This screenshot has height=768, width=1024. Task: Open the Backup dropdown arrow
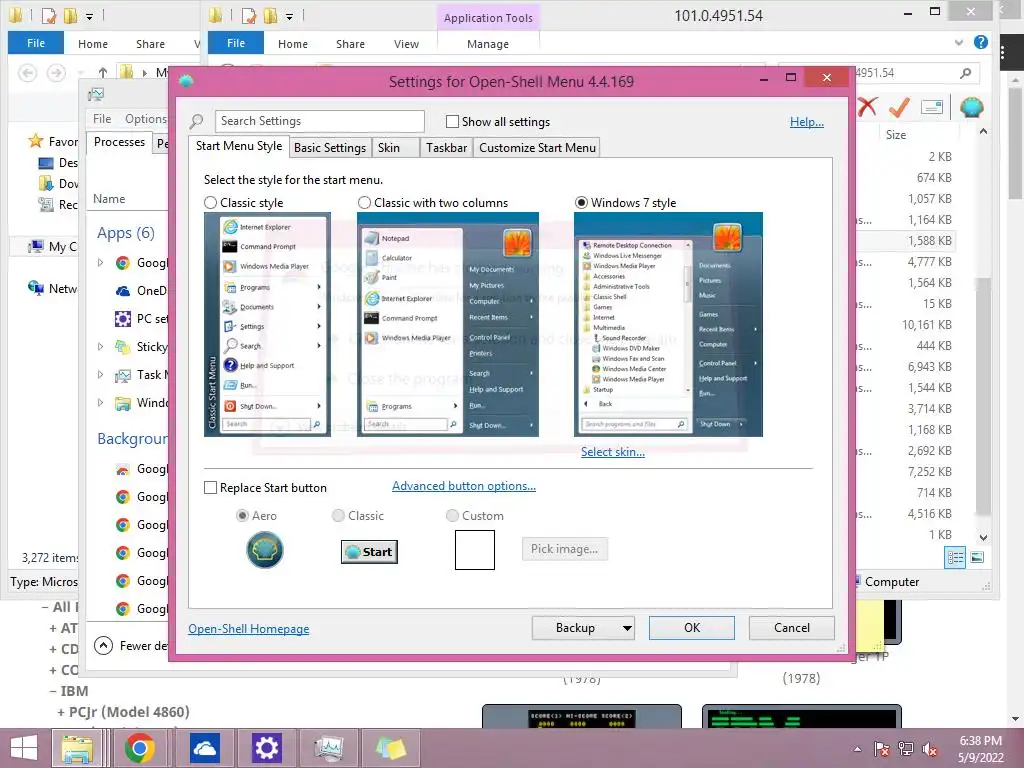(626, 628)
